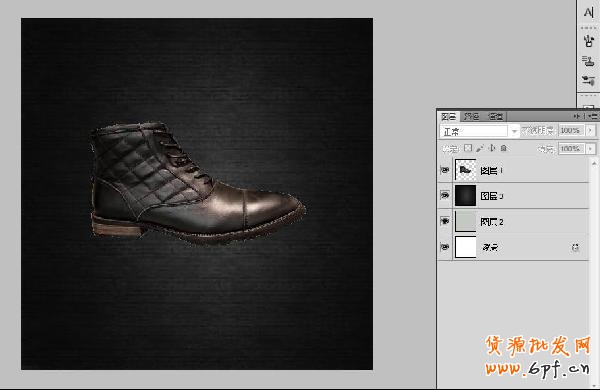Open the blend mode 正常 dropdown

479,131
